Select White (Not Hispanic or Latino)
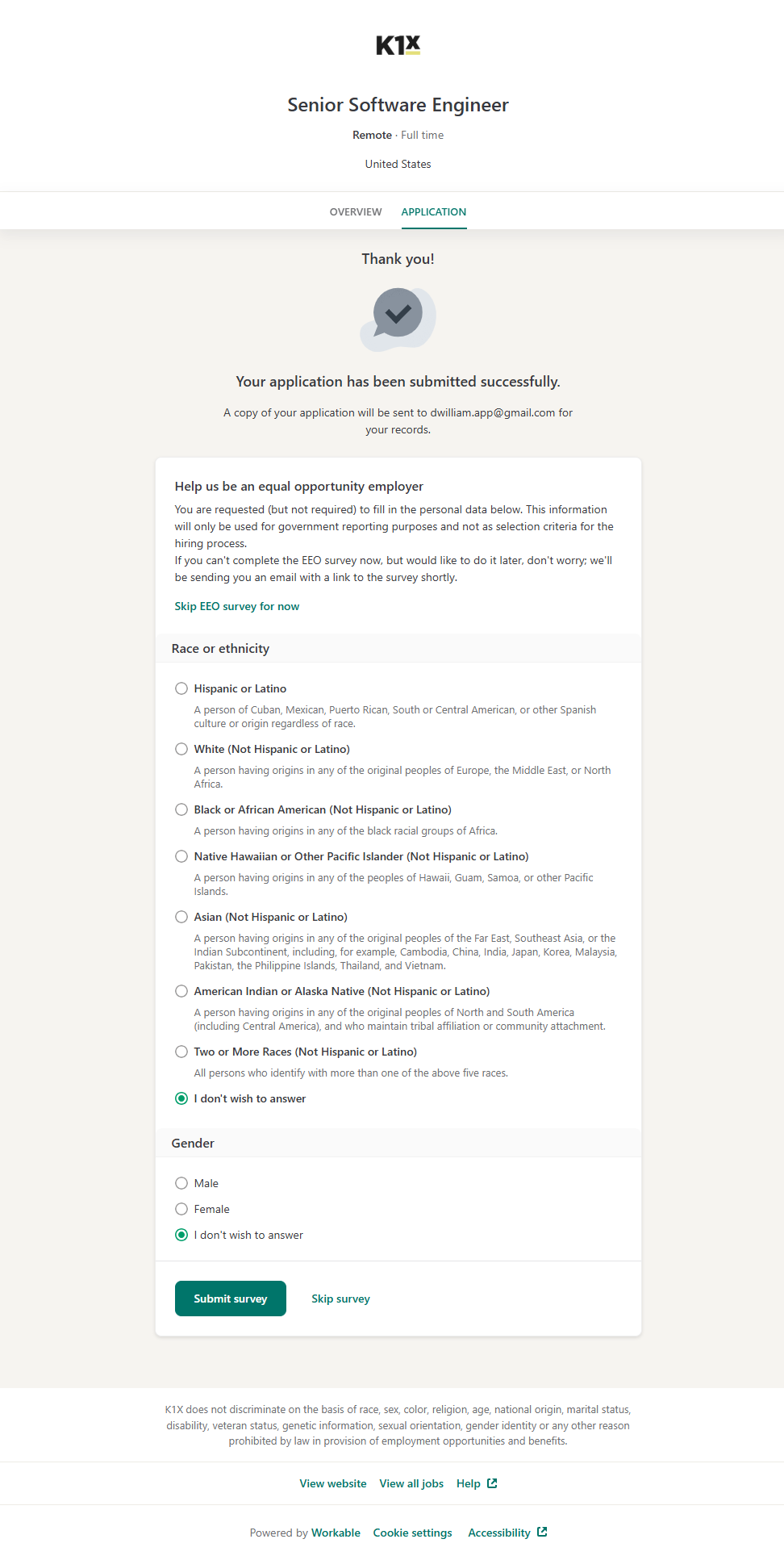This screenshot has width=784, height=1560. pos(181,749)
